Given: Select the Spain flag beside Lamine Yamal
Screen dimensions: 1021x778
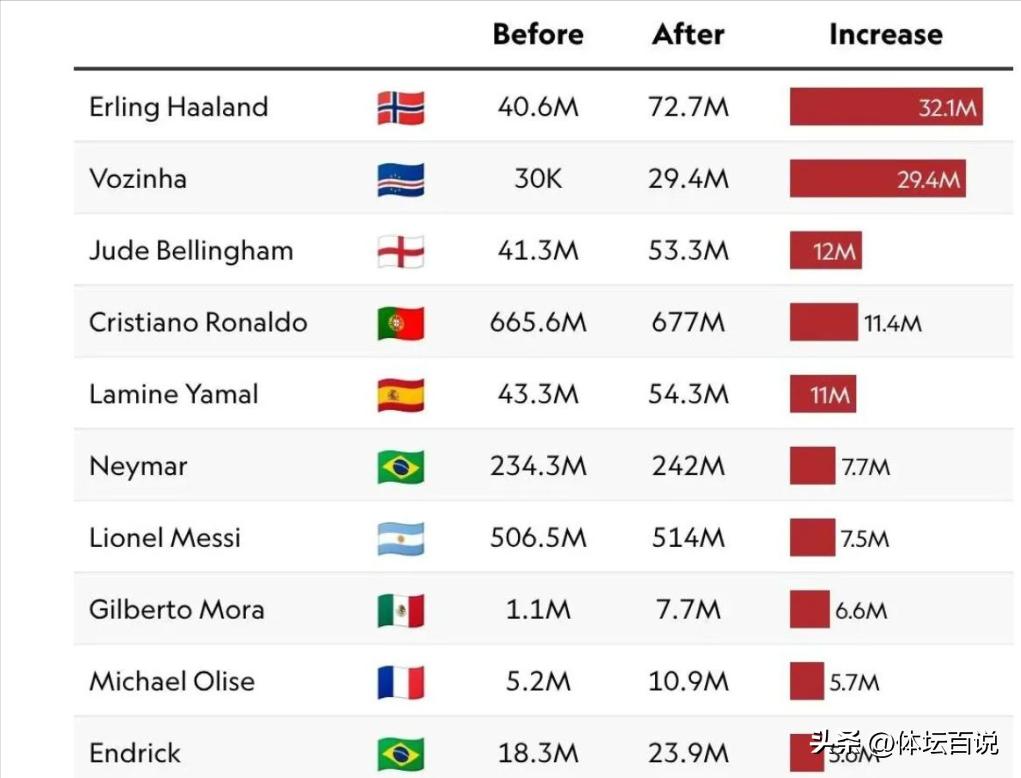Looking at the screenshot, I should click(400, 395).
